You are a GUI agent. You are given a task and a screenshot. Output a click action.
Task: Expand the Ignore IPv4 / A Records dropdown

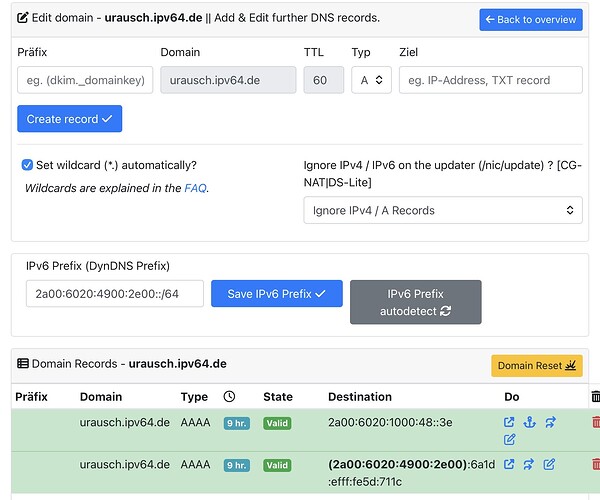(x=443, y=210)
